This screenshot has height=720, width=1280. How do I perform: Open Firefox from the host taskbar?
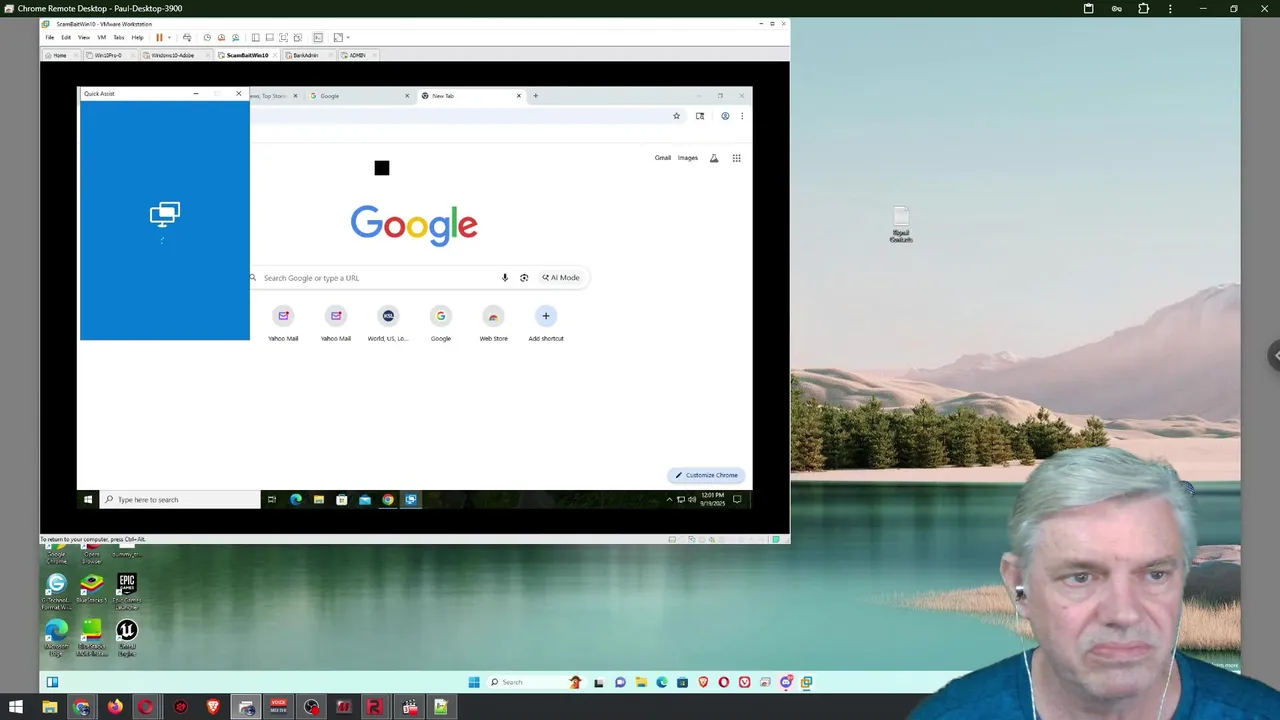(x=115, y=707)
